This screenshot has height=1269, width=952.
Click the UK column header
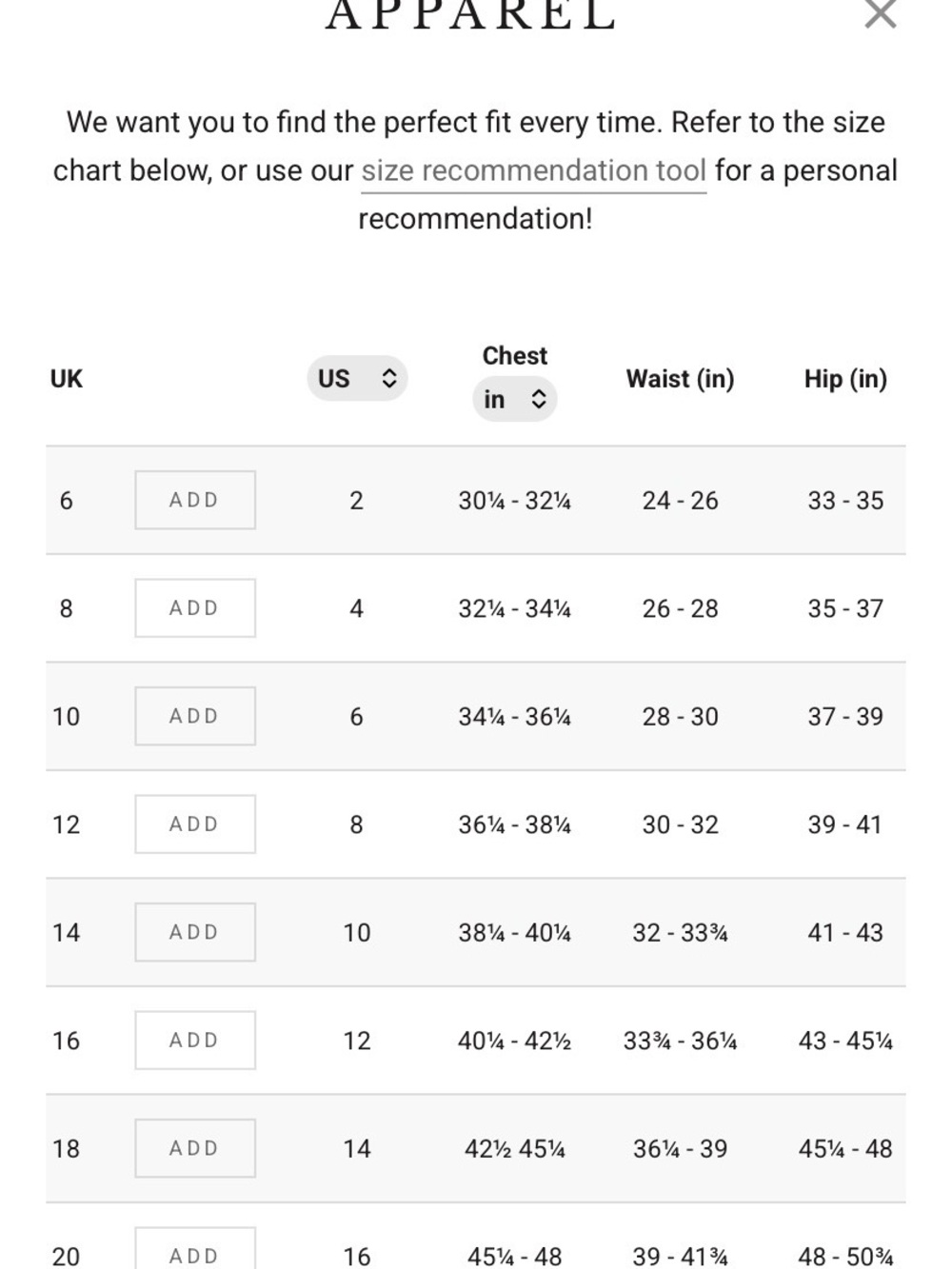[x=67, y=379]
